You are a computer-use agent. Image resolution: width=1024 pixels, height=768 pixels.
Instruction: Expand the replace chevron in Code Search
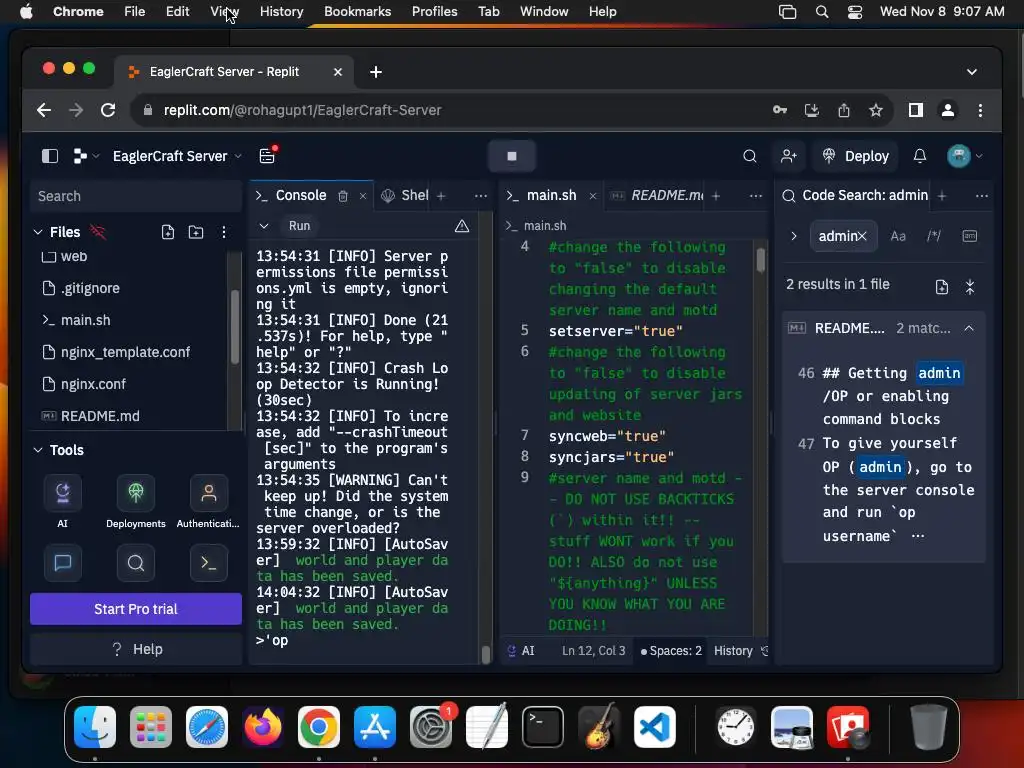(793, 236)
